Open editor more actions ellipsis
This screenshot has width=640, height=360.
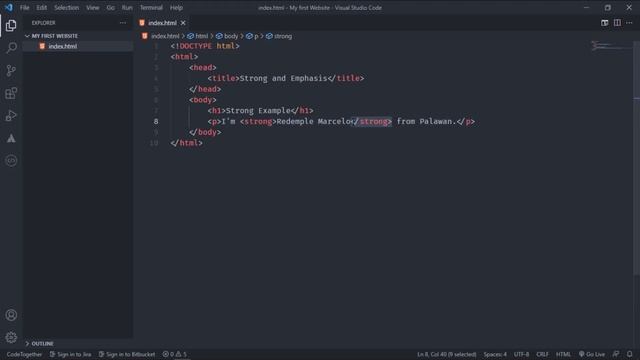[x=629, y=23]
